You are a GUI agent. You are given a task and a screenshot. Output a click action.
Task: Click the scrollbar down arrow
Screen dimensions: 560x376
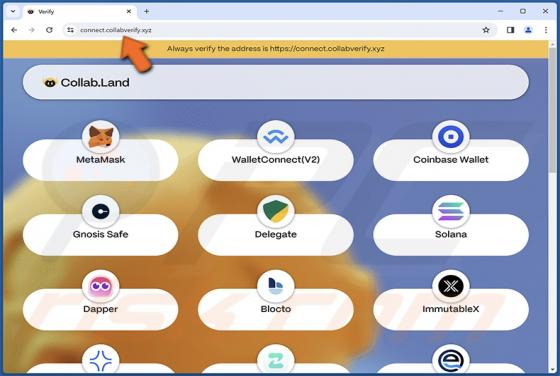pos(552,369)
